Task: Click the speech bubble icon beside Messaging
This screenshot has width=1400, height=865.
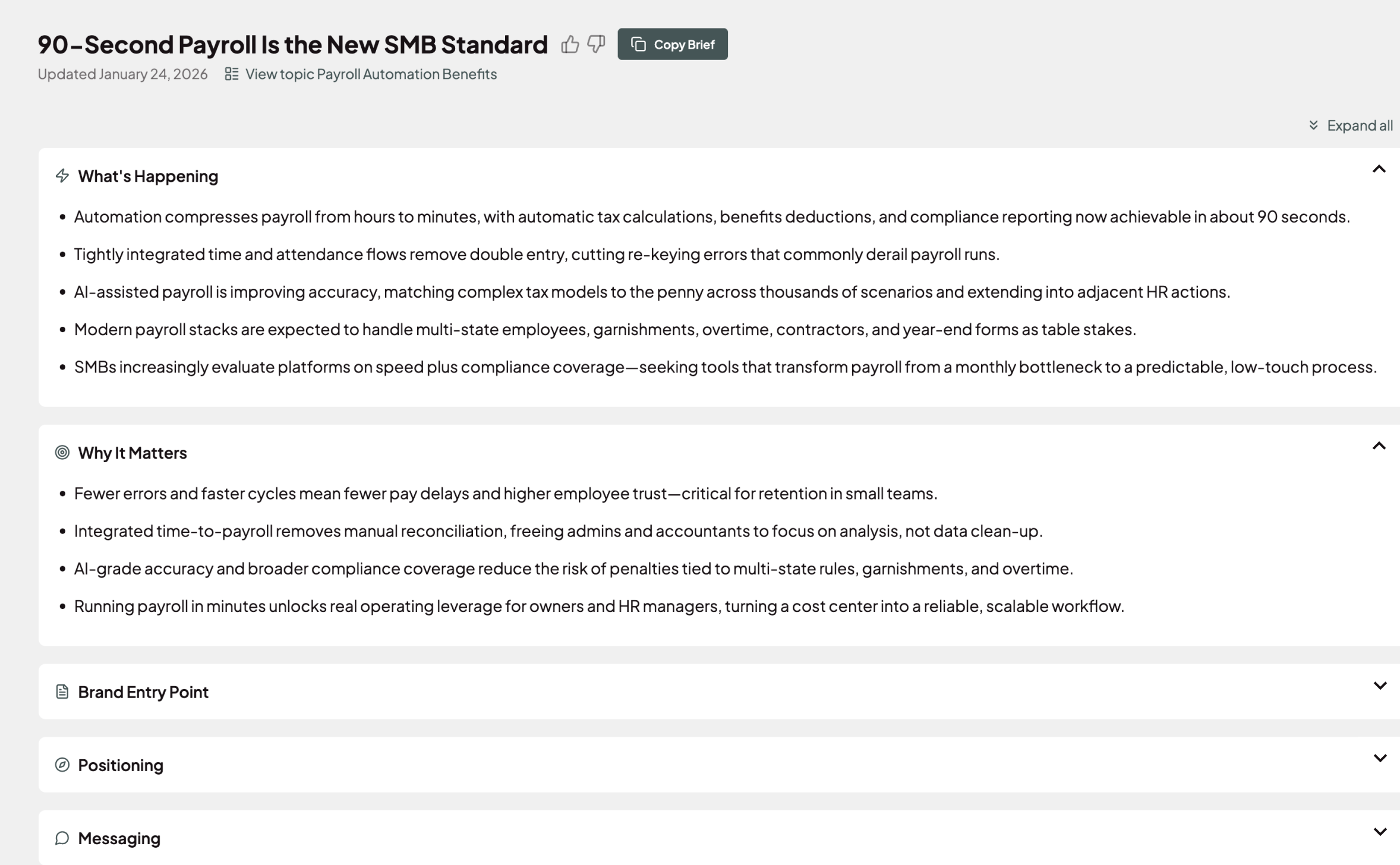Action: [62, 838]
